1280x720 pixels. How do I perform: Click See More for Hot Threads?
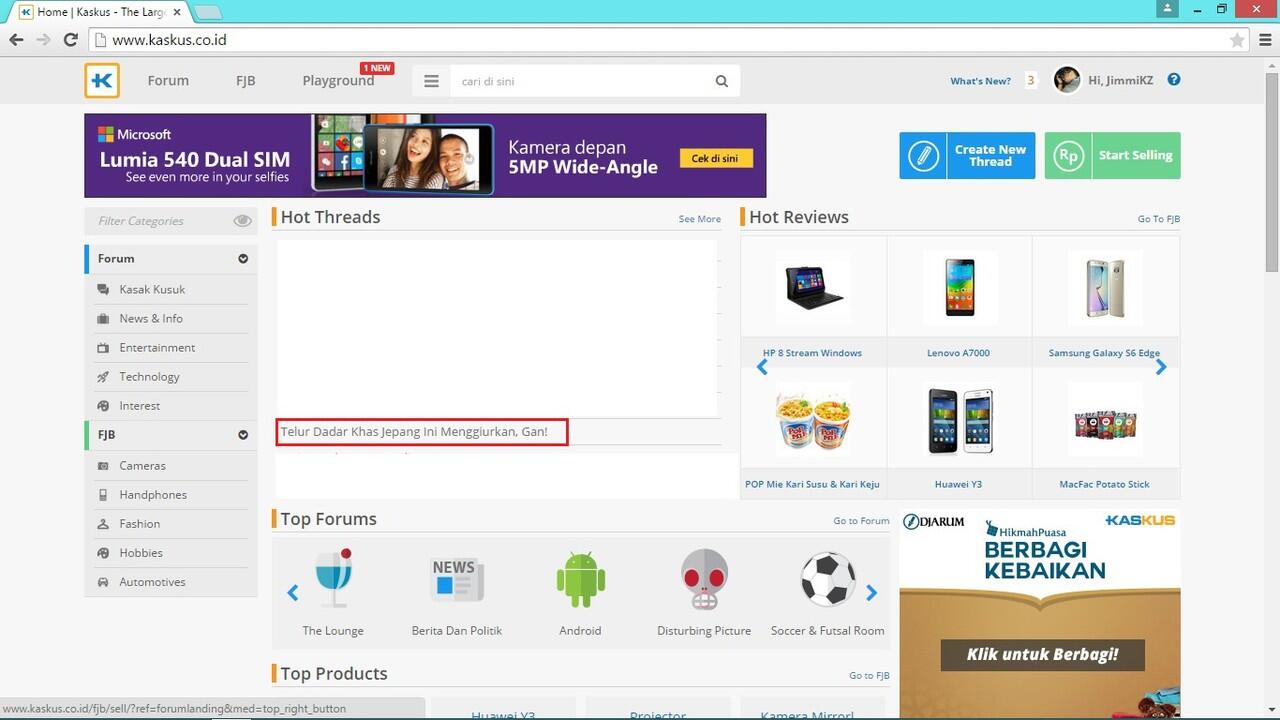point(700,219)
